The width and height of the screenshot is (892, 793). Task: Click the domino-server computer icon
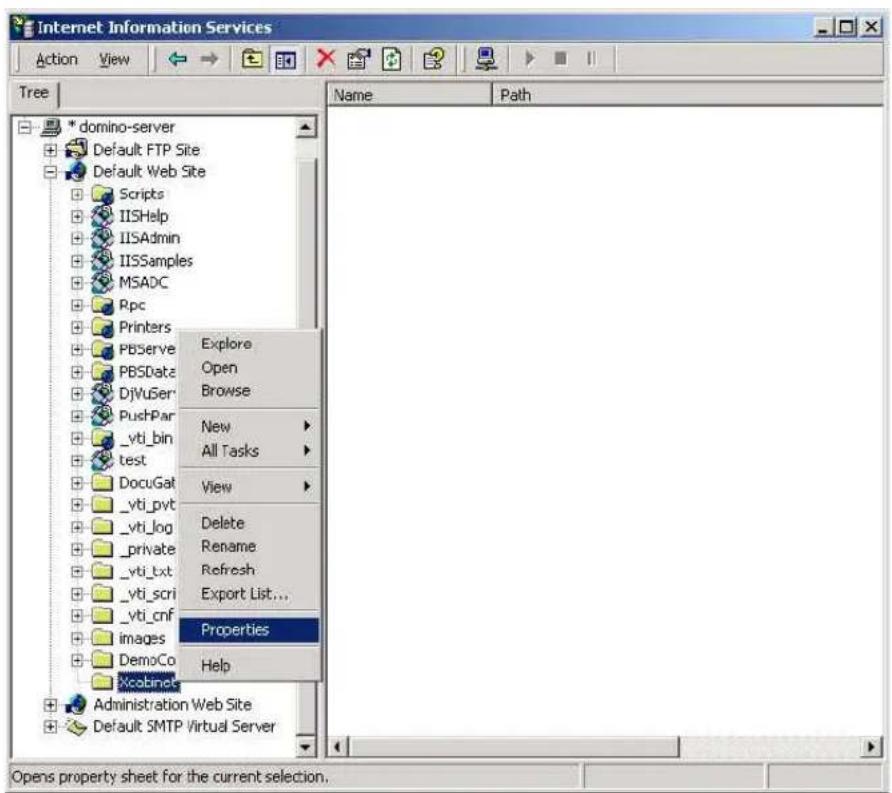click(51, 127)
